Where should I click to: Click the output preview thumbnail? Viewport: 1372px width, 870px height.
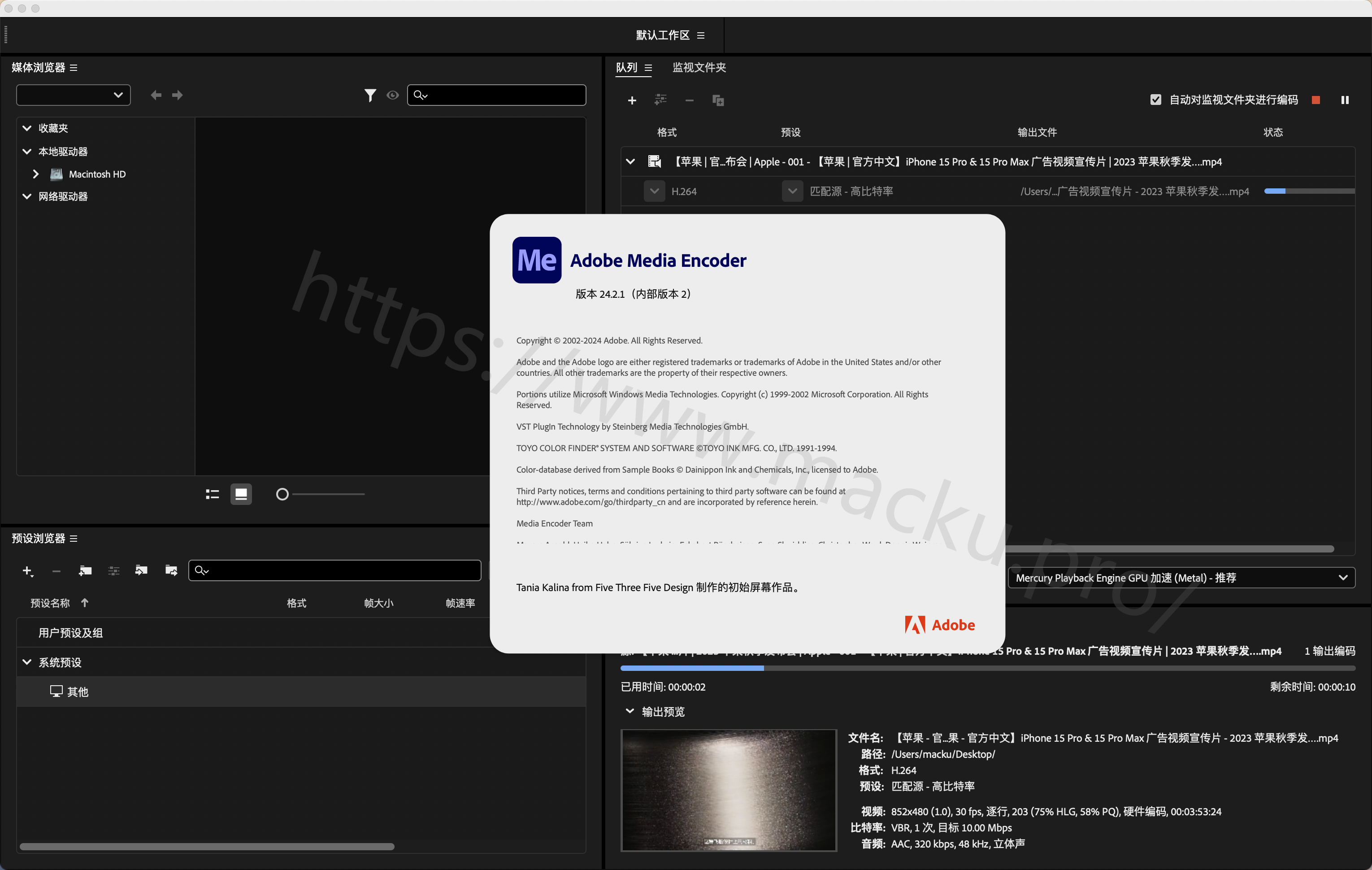[728, 790]
